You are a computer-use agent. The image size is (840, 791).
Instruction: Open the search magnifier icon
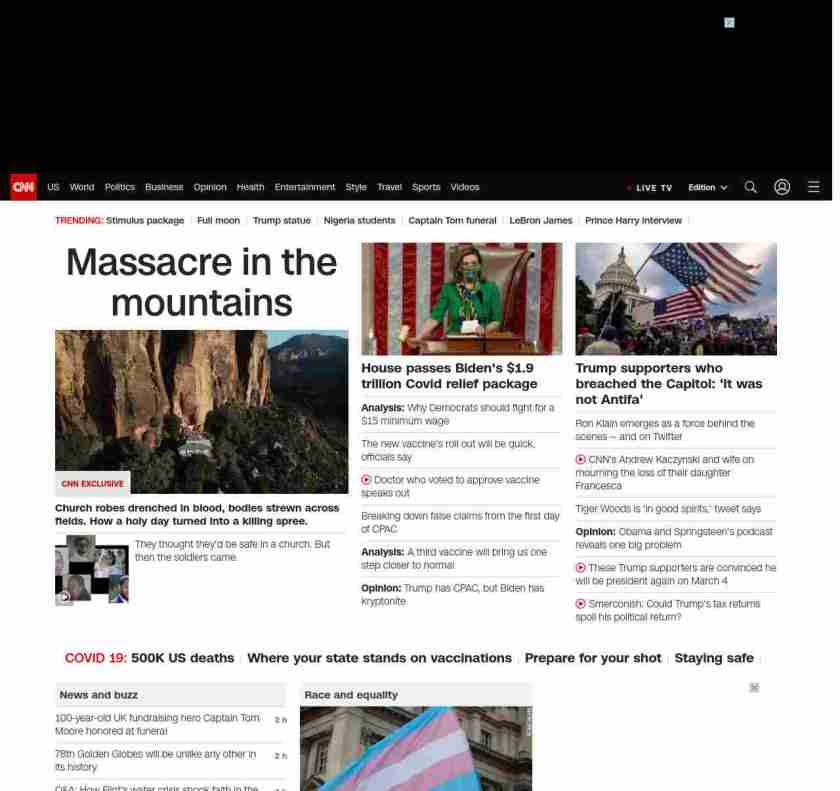click(751, 187)
